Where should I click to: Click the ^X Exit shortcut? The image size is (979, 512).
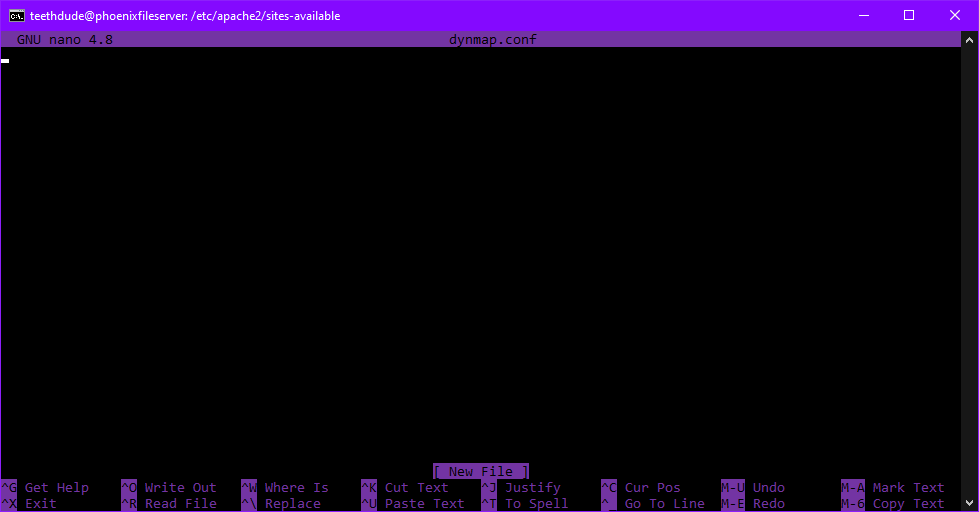[29, 503]
